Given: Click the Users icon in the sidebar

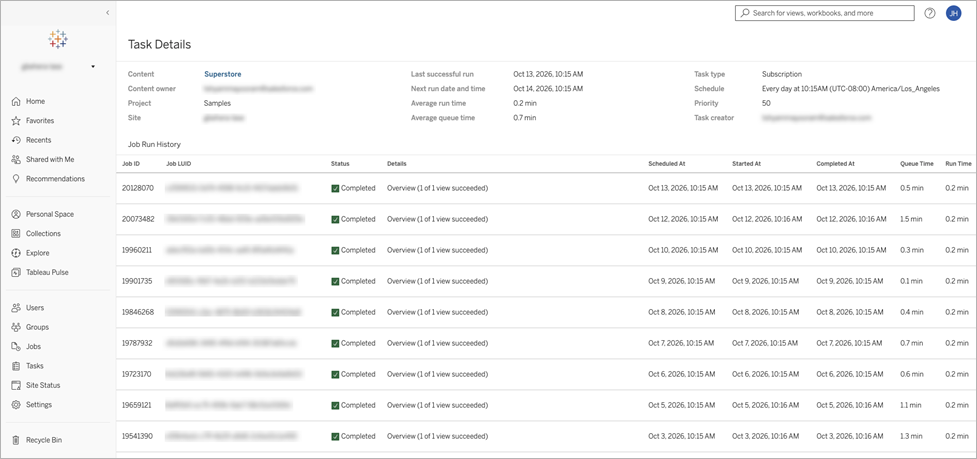Looking at the screenshot, I should pyautogui.click(x=16, y=308).
